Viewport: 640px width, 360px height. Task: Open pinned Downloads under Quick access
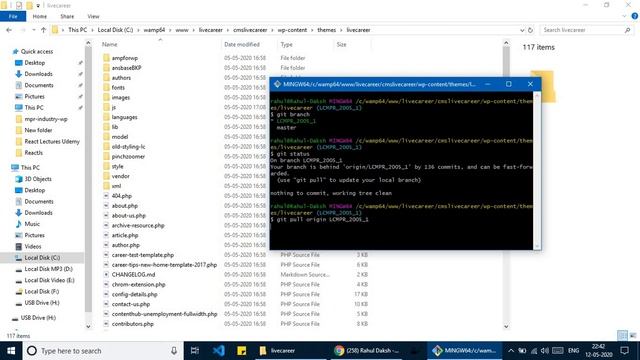click(x=38, y=74)
